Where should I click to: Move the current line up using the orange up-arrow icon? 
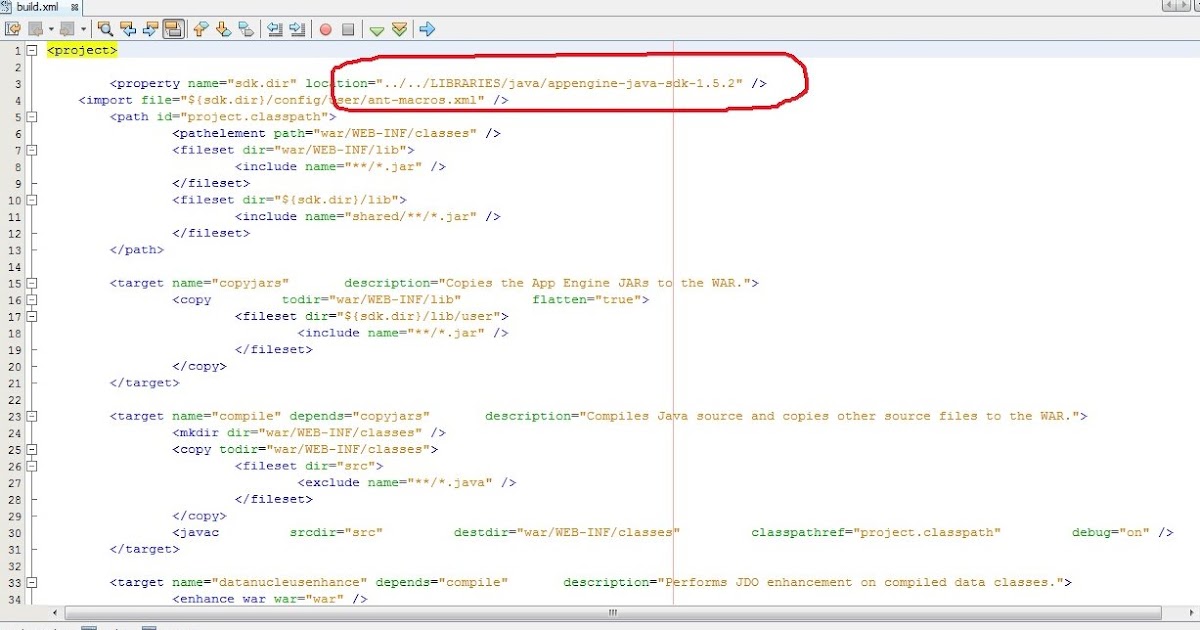(201, 29)
